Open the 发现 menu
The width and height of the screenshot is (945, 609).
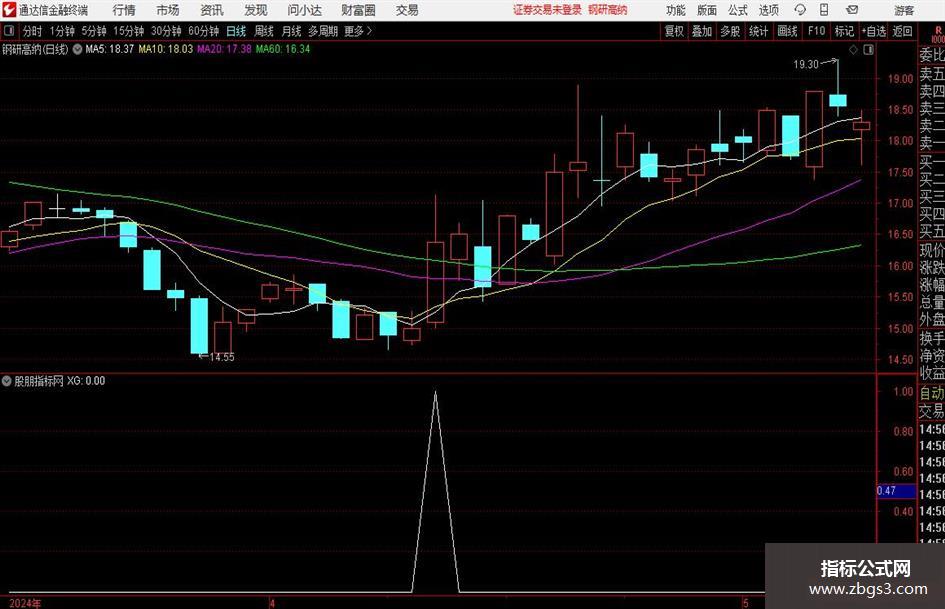(x=256, y=10)
